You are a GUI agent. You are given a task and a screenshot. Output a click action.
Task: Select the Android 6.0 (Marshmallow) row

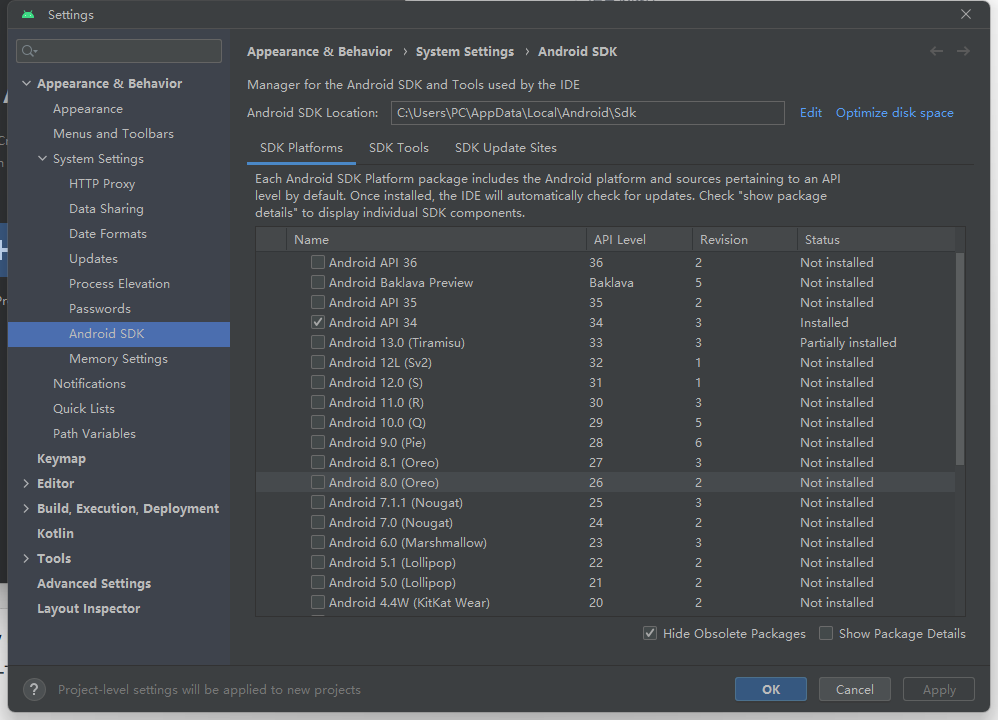(605, 542)
